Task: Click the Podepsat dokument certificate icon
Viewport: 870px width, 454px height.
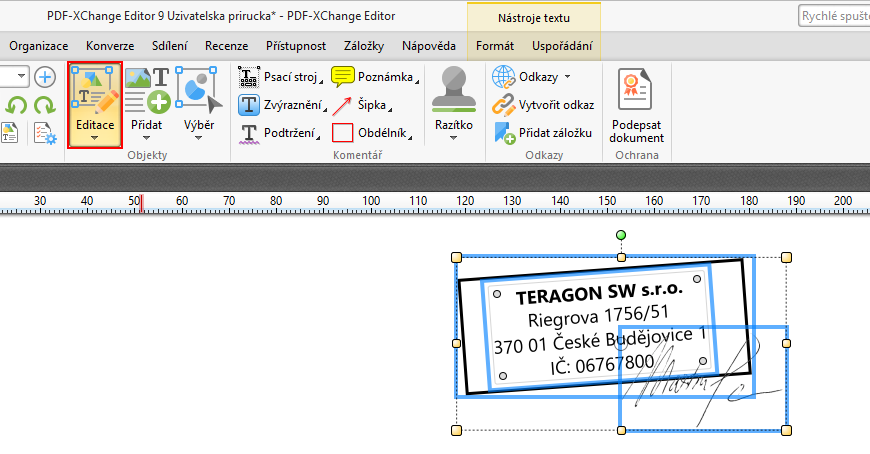Action: pos(635,90)
